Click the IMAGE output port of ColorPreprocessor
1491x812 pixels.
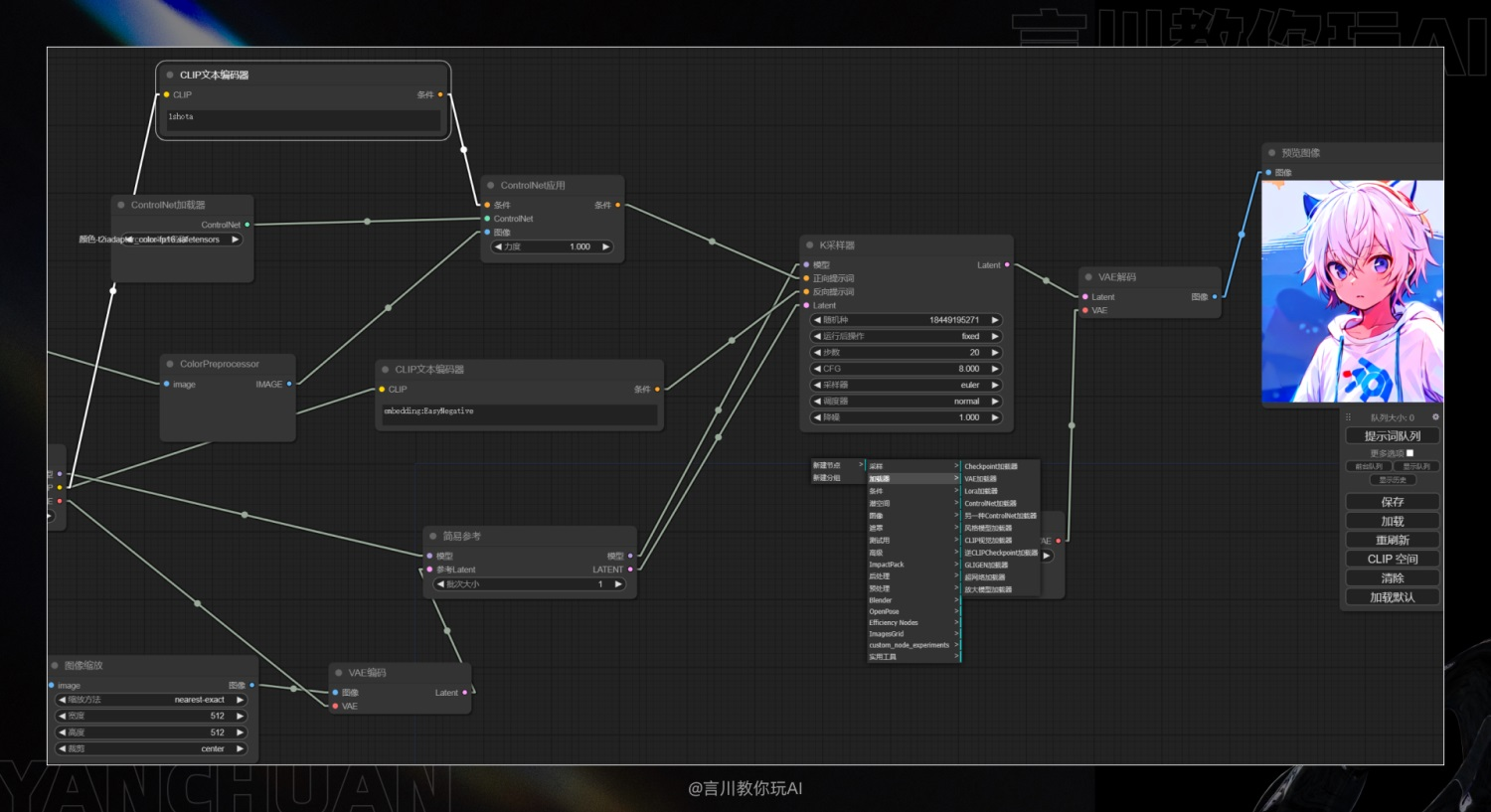[x=289, y=384]
